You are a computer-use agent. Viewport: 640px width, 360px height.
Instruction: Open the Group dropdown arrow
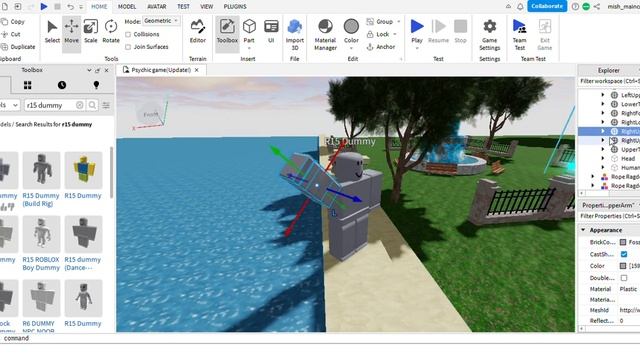point(398,22)
